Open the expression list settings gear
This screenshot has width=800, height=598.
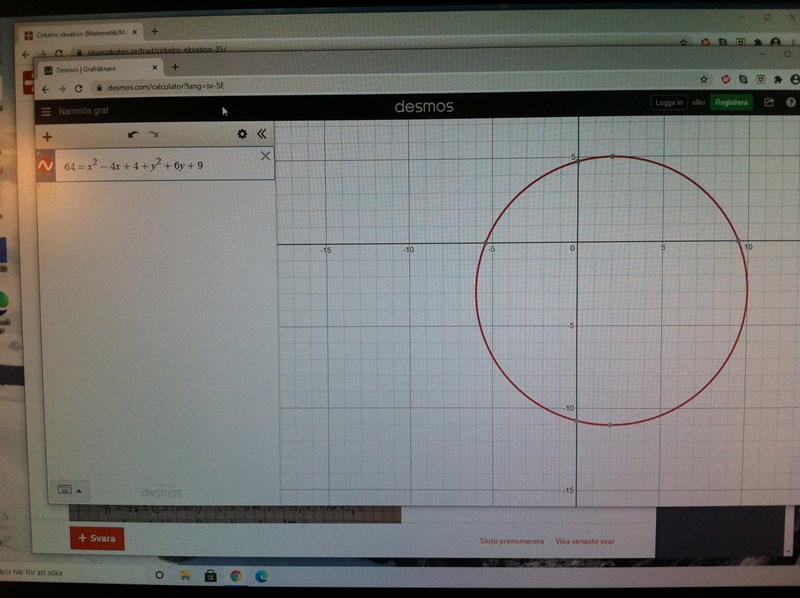coord(242,134)
